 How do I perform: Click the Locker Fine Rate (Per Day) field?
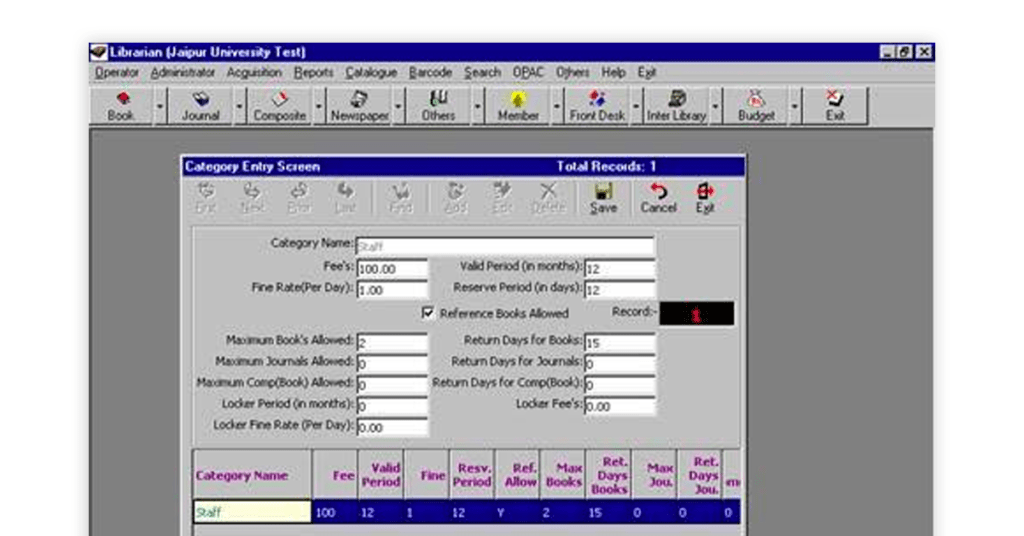click(x=392, y=428)
